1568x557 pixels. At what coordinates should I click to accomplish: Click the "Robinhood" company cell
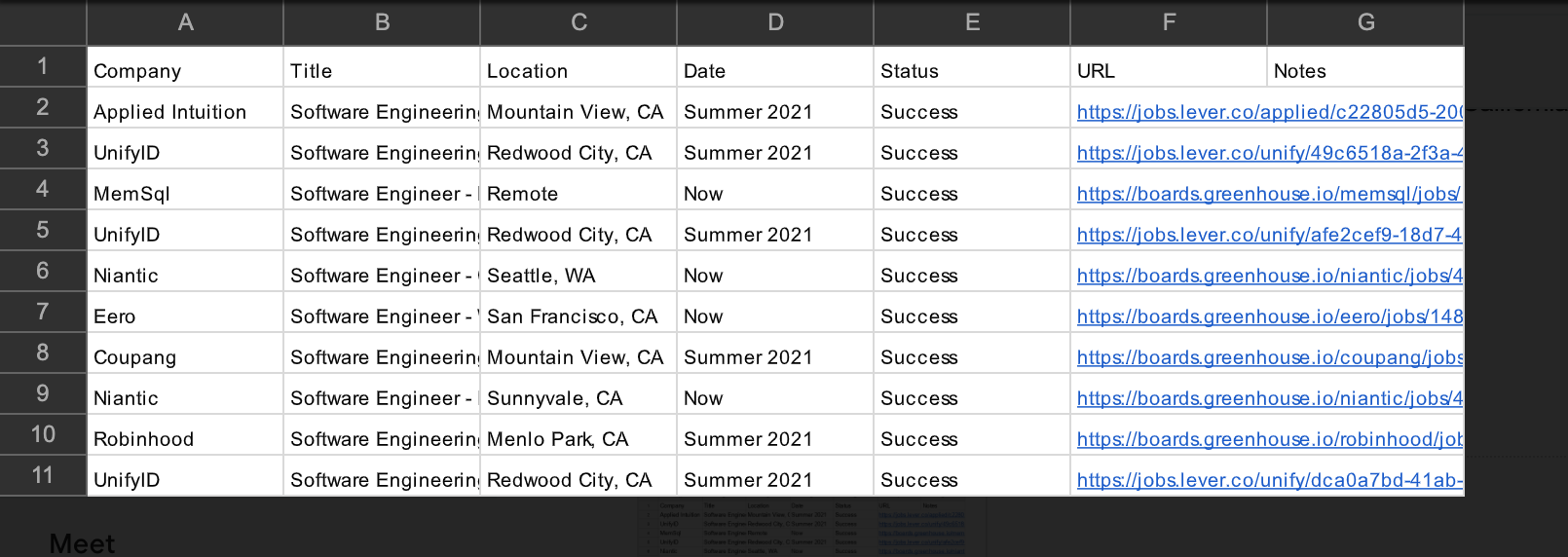[x=185, y=439]
